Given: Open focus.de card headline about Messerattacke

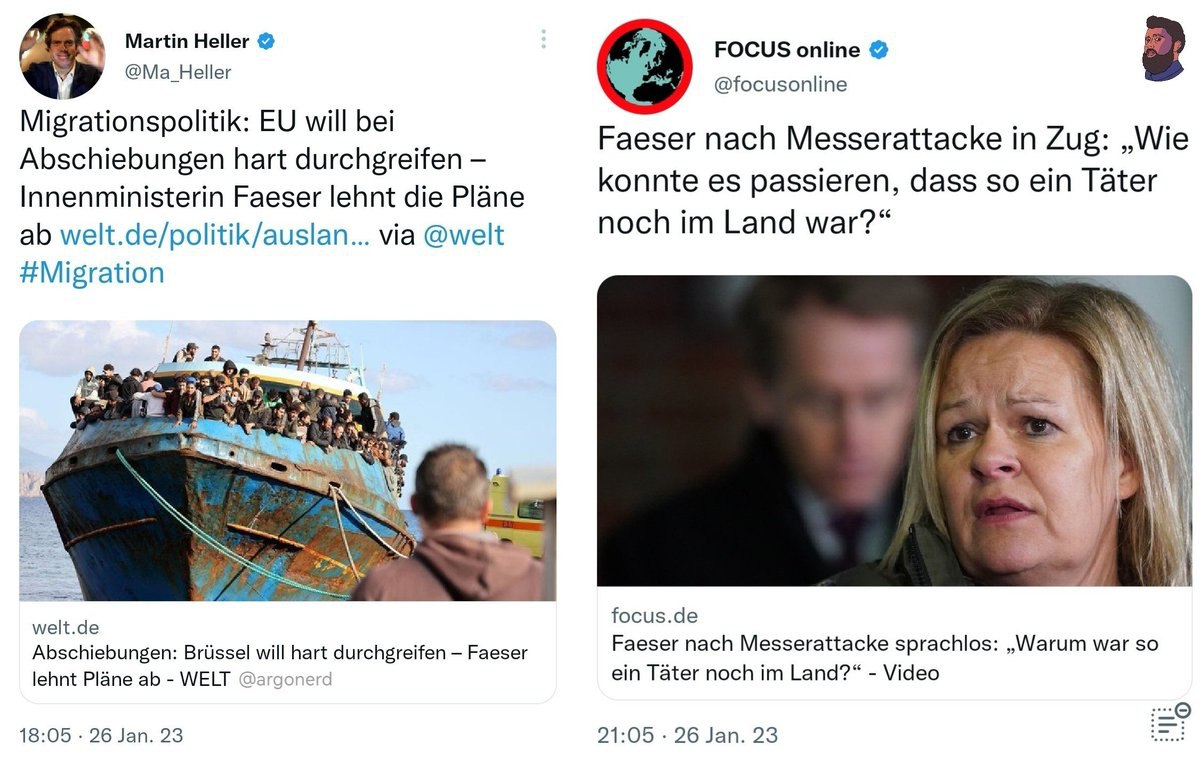Looking at the screenshot, I should pos(885,658).
